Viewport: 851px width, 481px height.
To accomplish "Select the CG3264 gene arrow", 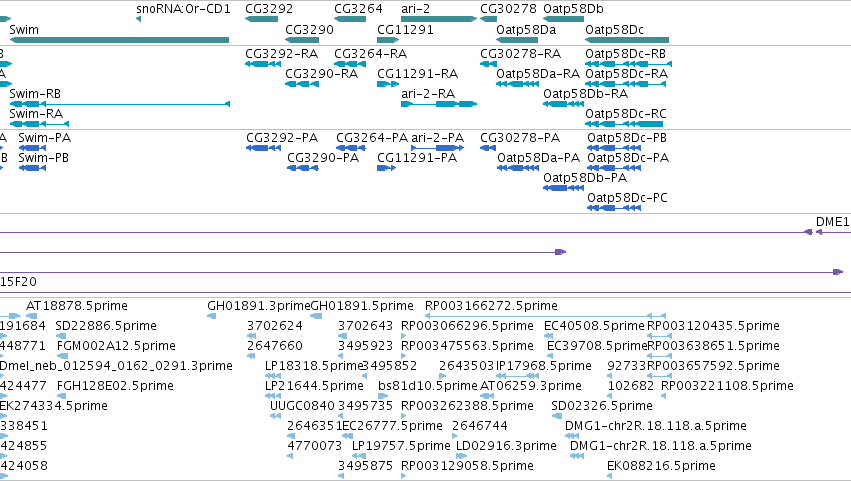I will pyautogui.click(x=350, y=19).
